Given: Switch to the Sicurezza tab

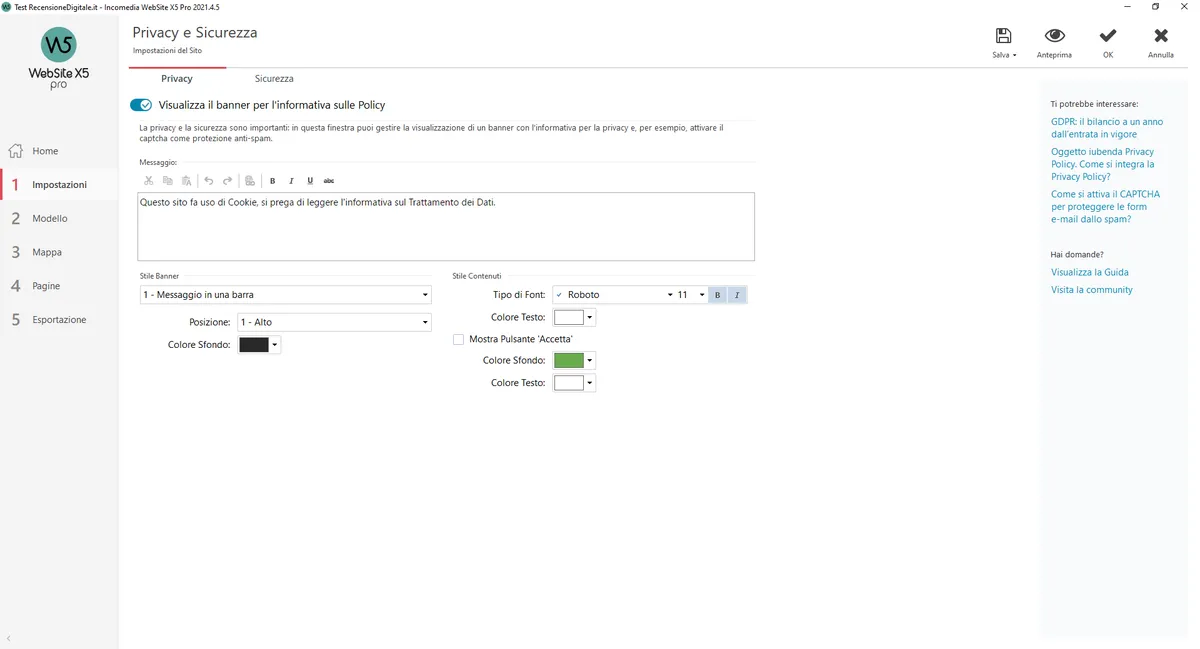Looking at the screenshot, I should click(x=274, y=78).
